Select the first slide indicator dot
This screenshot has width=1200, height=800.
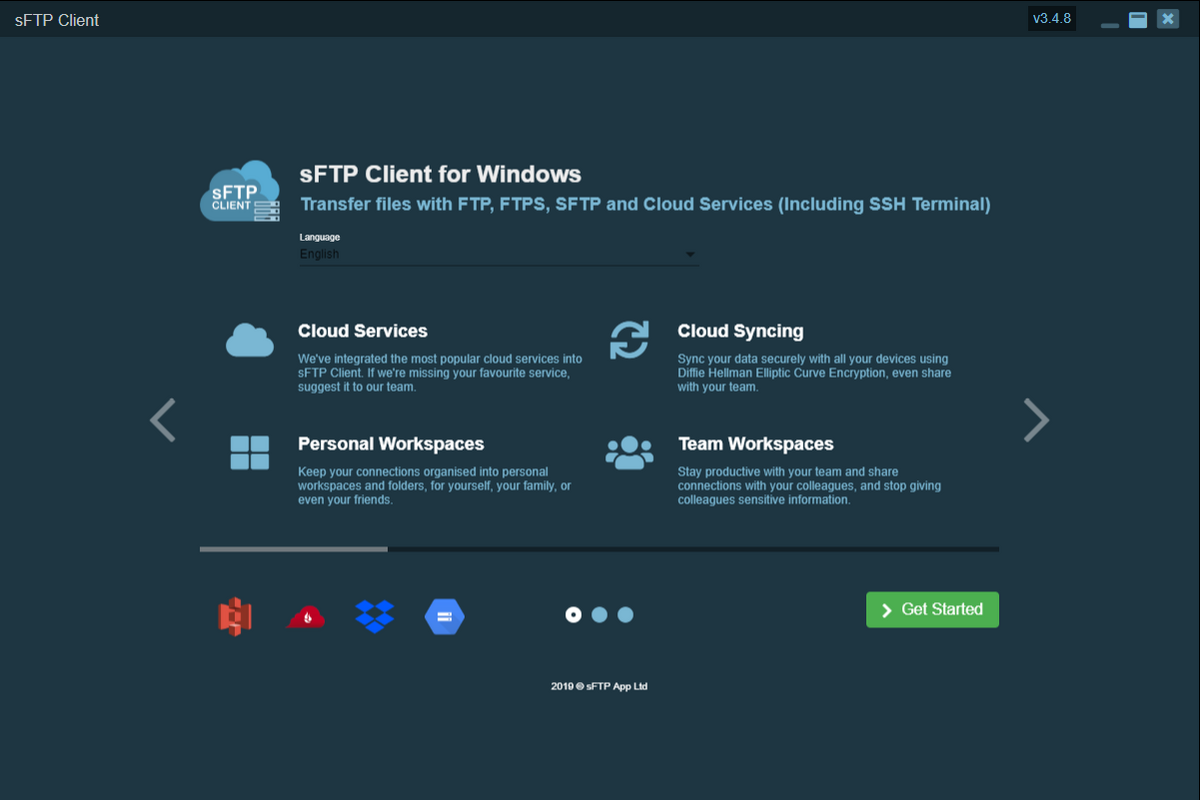(x=573, y=615)
